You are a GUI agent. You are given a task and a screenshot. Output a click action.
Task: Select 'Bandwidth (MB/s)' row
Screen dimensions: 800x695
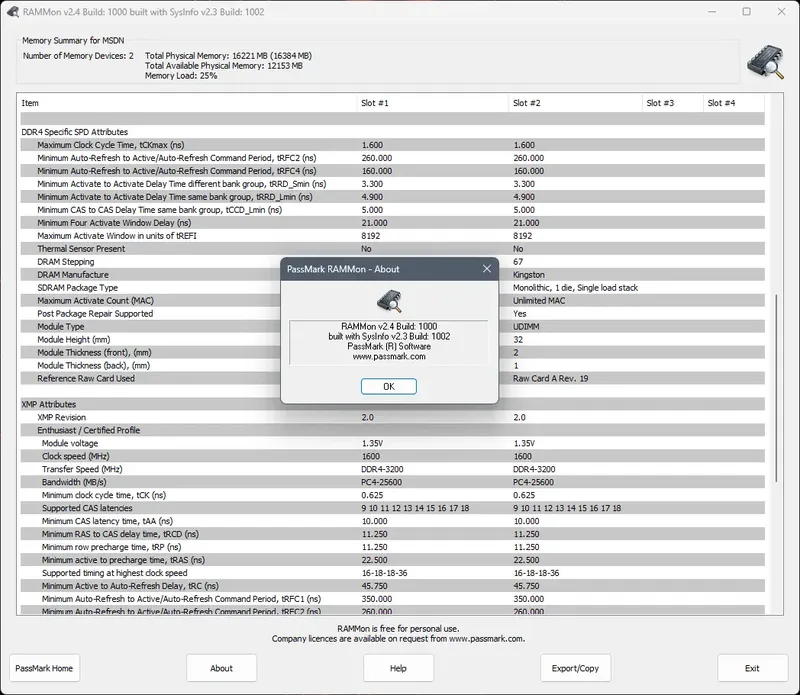392,483
